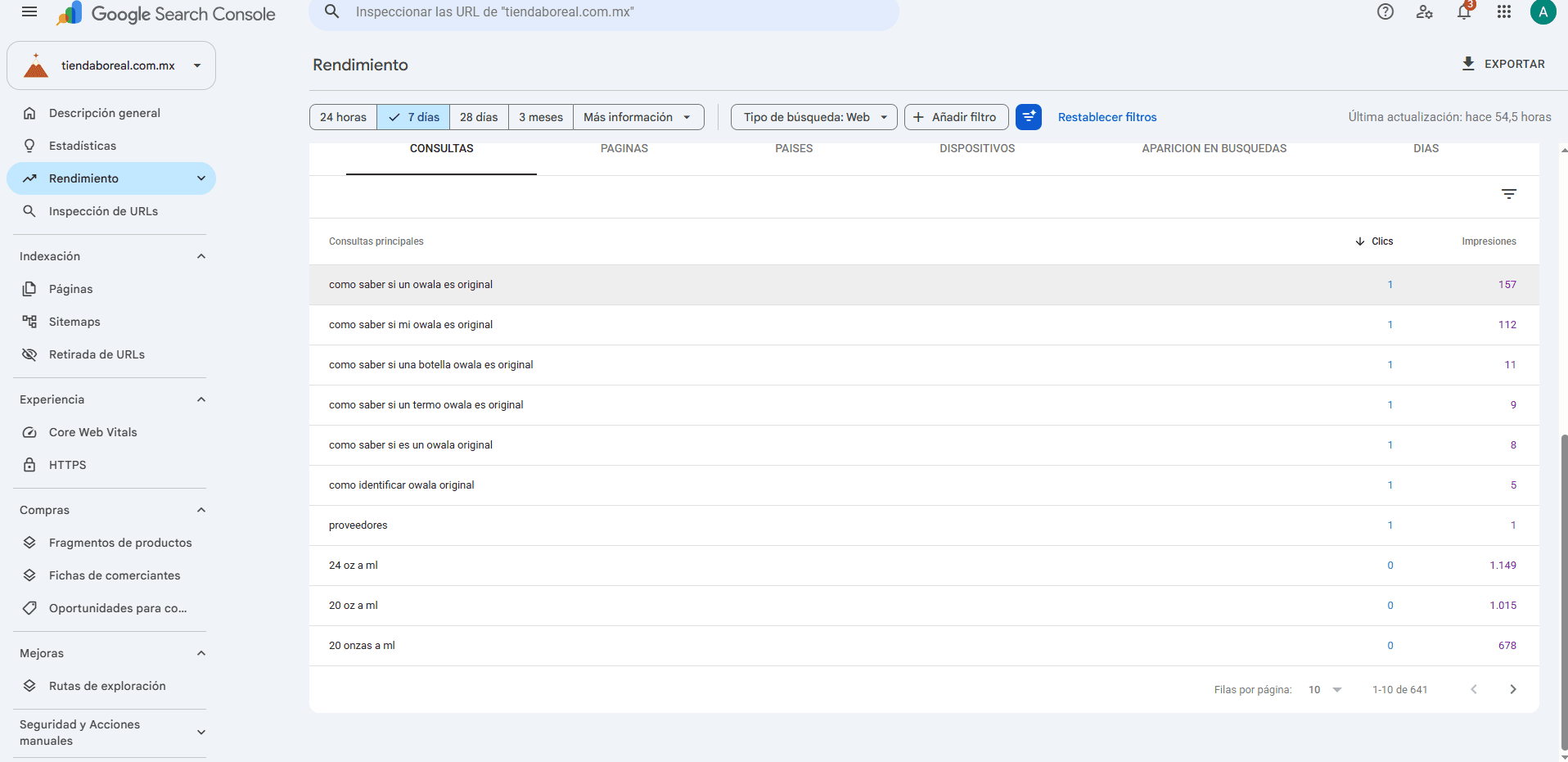Open the Más información dropdown
The width and height of the screenshot is (1568, 762).
coord(638,117)
